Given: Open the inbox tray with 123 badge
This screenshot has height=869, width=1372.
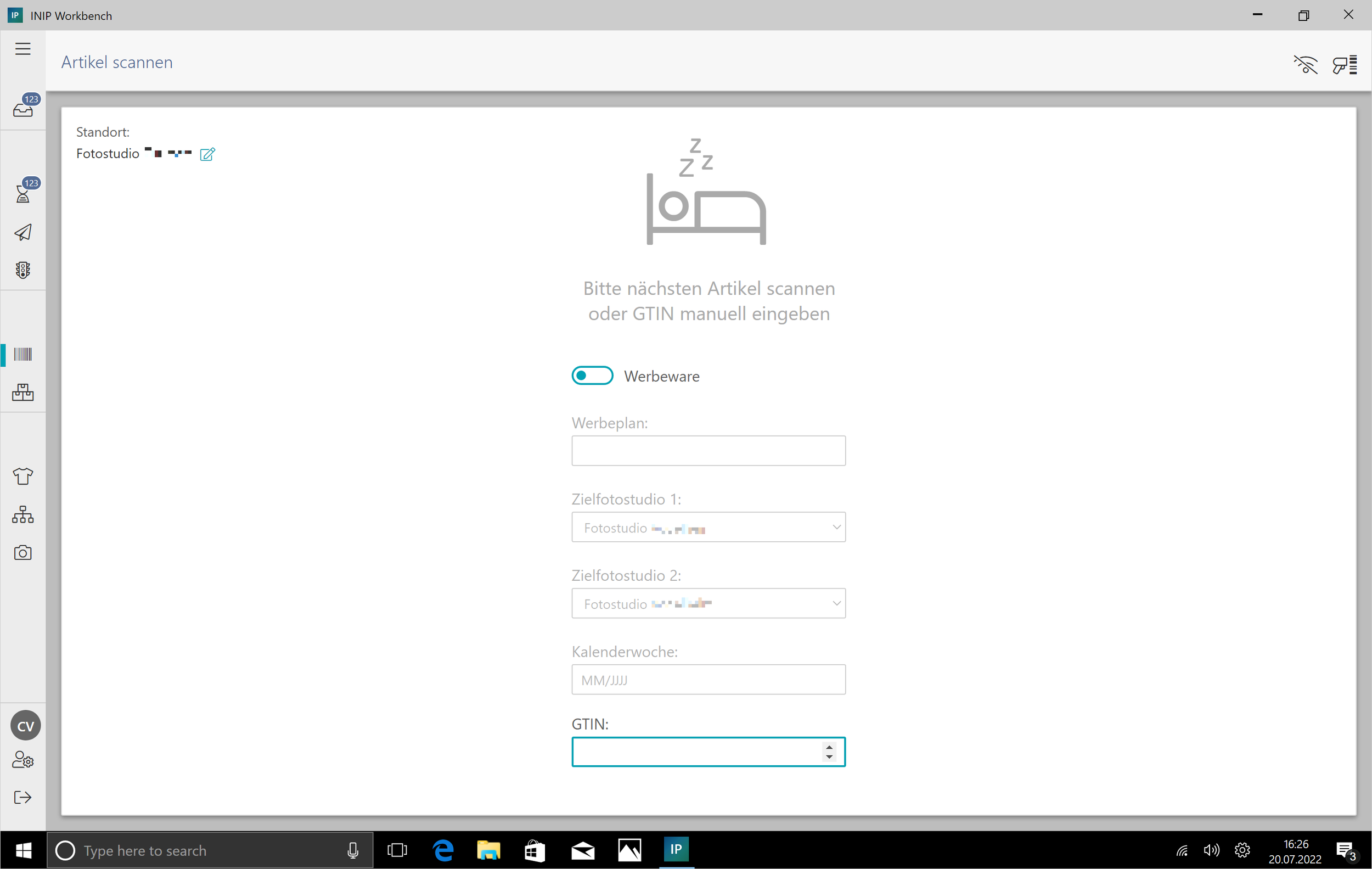Looking at the screenshot, I should click(x=24, y=108).
